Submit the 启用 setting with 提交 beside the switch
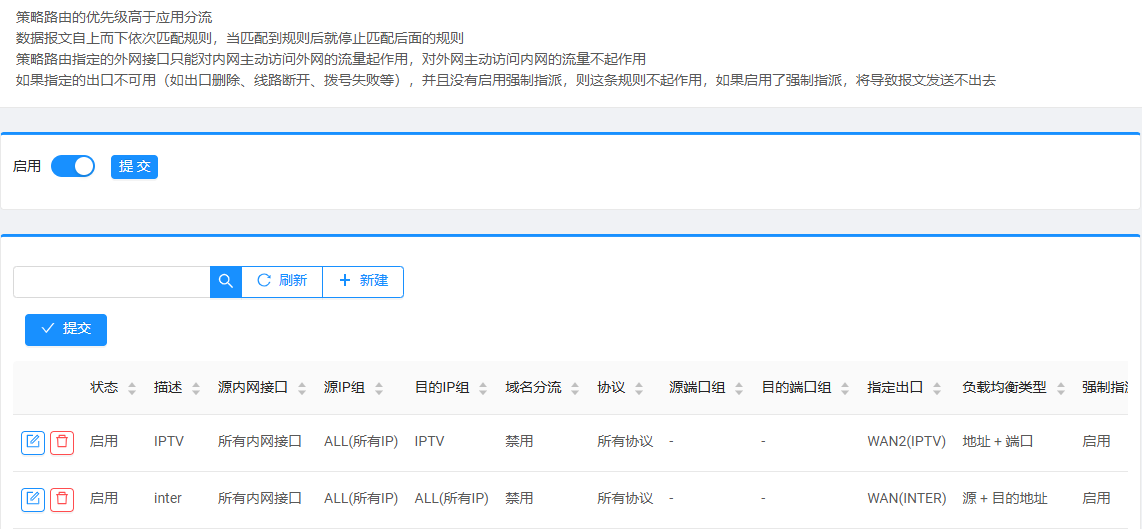The height and width of the screenshot is (529, 1142). pyautogui.click(x=134, y=167)
